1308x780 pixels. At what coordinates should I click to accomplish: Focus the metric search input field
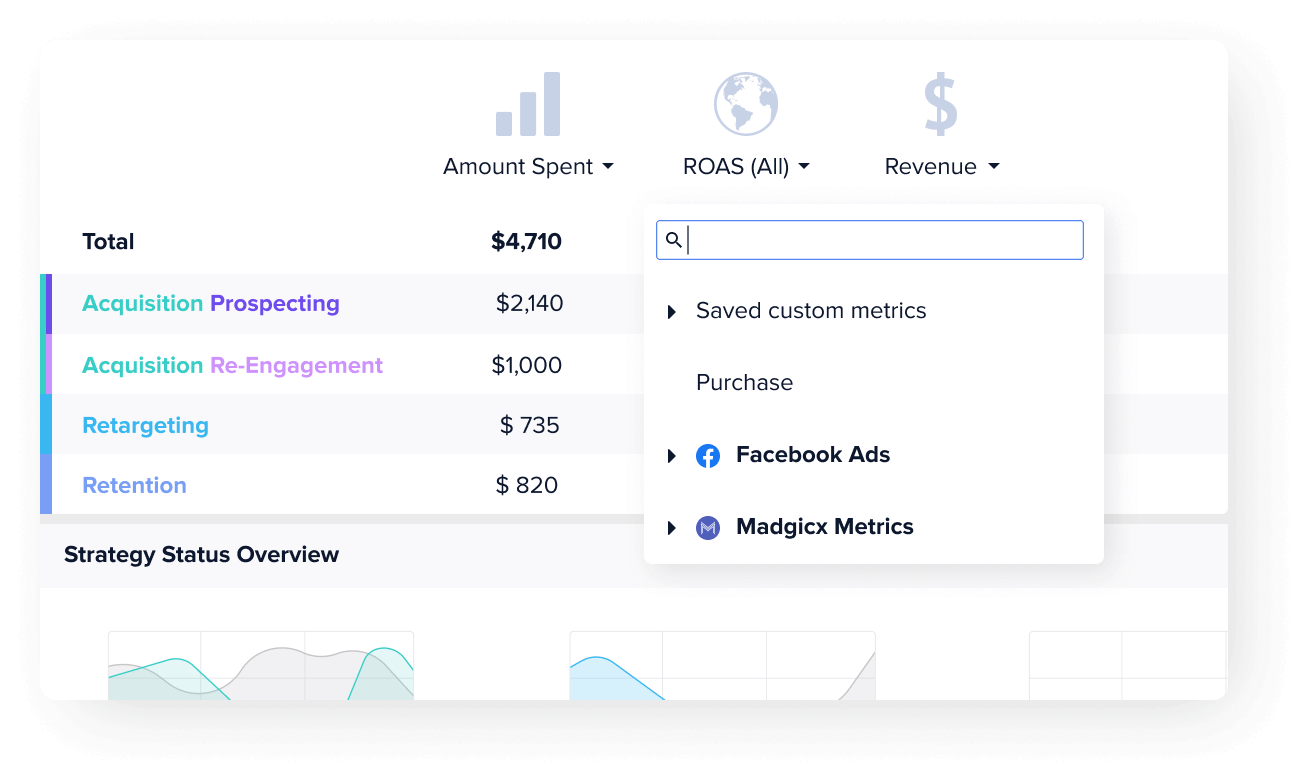[870, 240]
